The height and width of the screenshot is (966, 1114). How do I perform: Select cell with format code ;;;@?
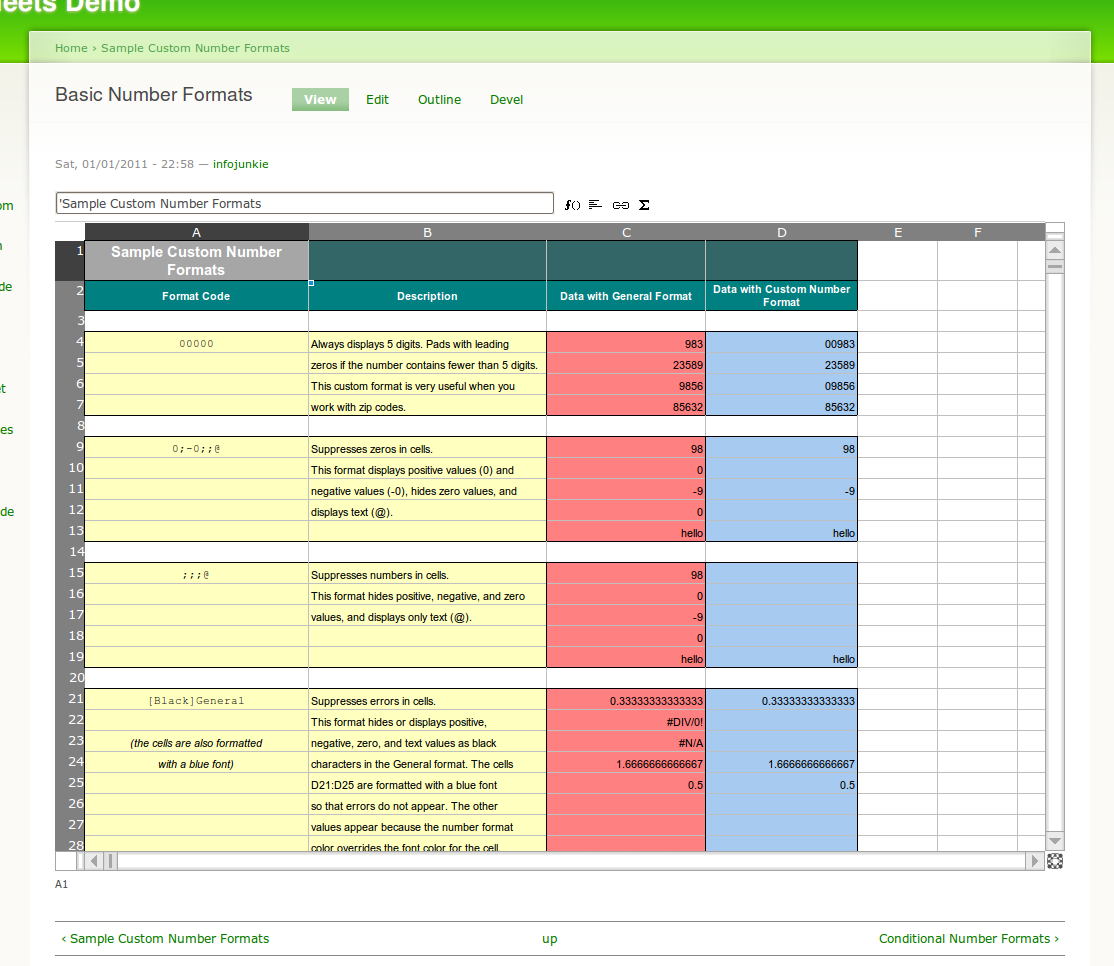pyautogui.click(x=197, y=575)
